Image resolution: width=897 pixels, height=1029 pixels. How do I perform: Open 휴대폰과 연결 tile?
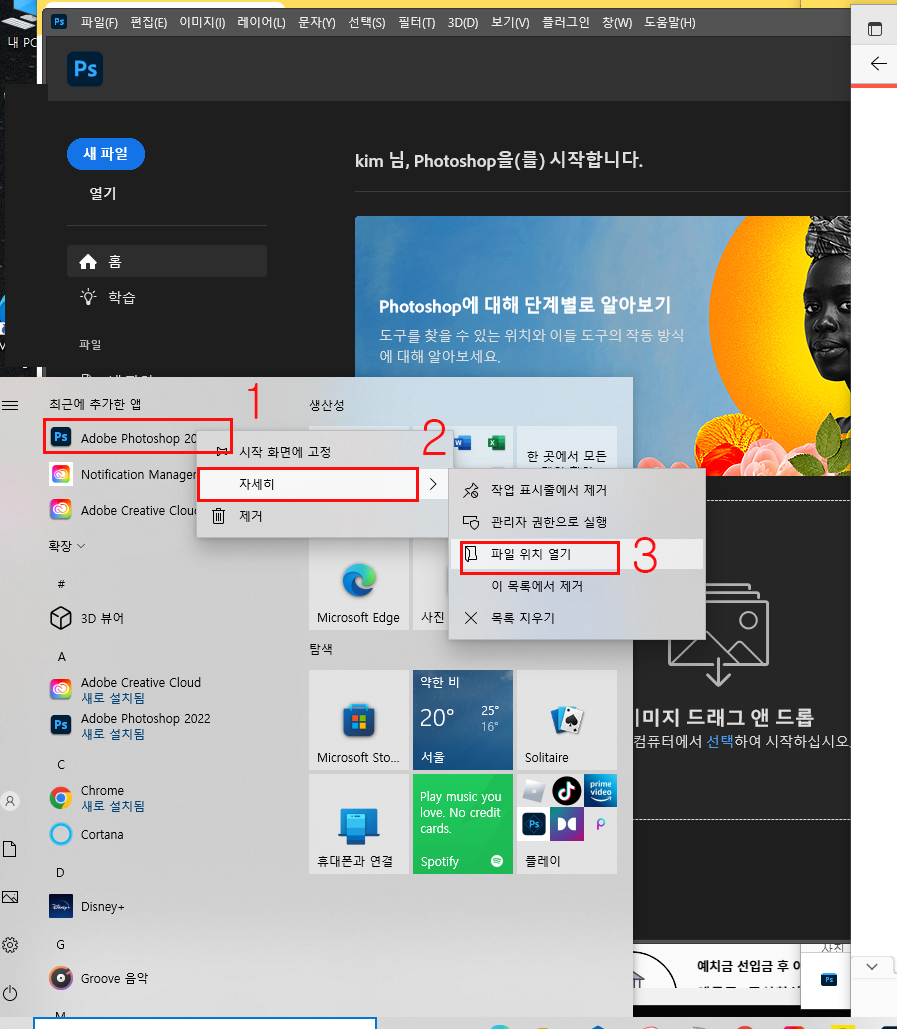pyautogui.click(x=359, y=824)
